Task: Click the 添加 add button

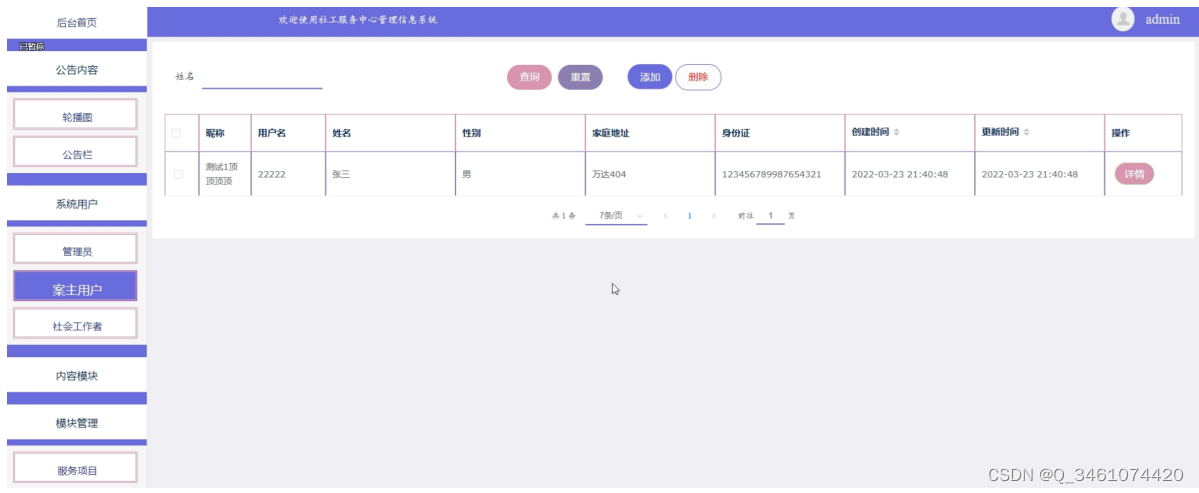Action: pos(650,77)
